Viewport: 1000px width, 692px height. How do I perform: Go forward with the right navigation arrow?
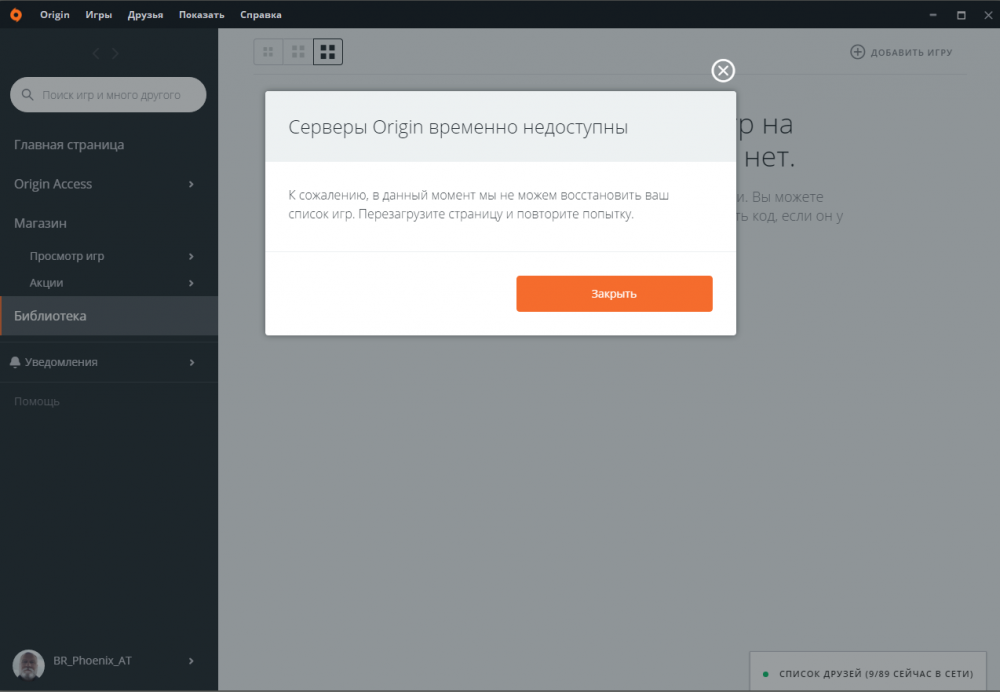point(115,54)
